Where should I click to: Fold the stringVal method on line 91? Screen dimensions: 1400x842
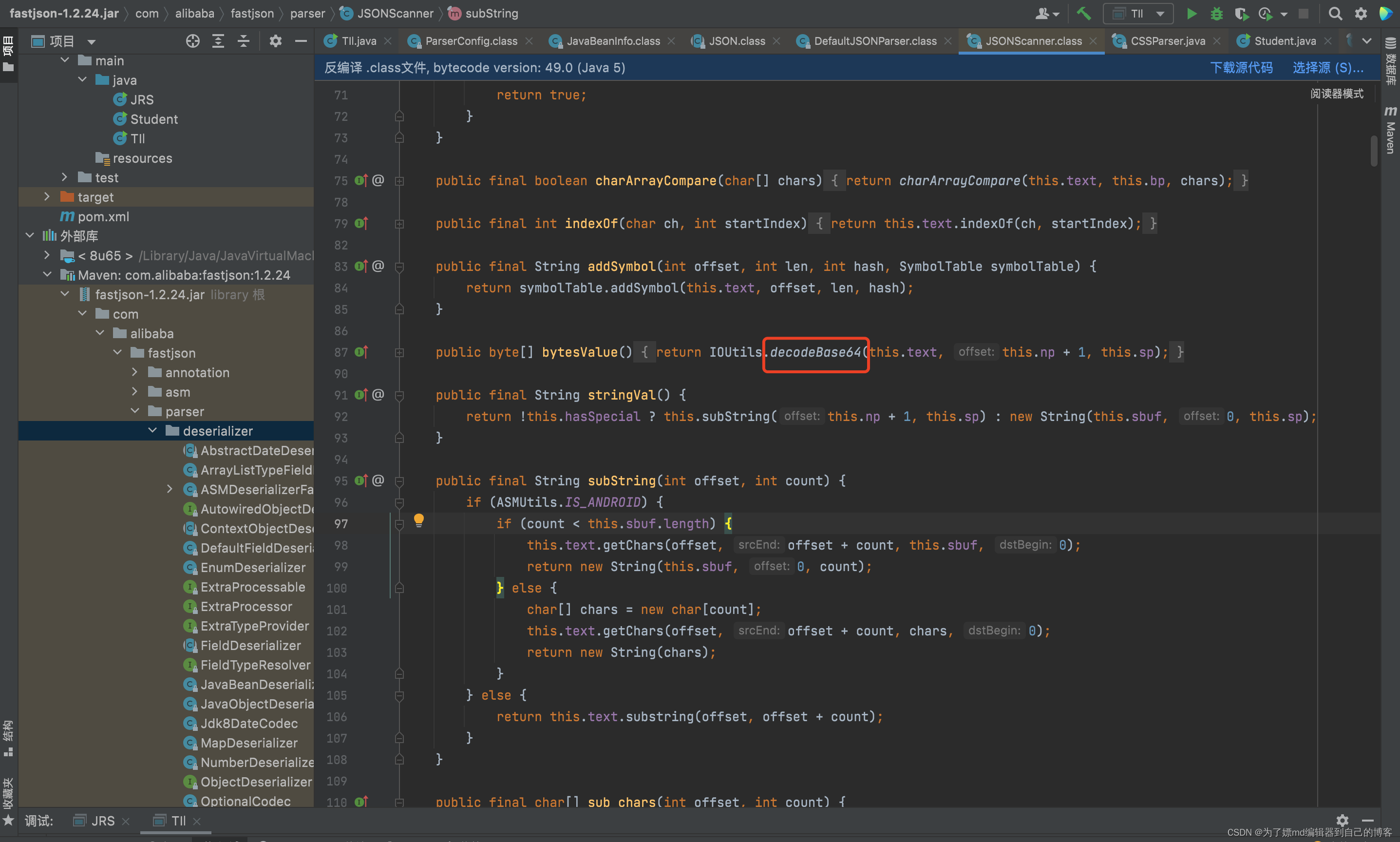[399, 396]
